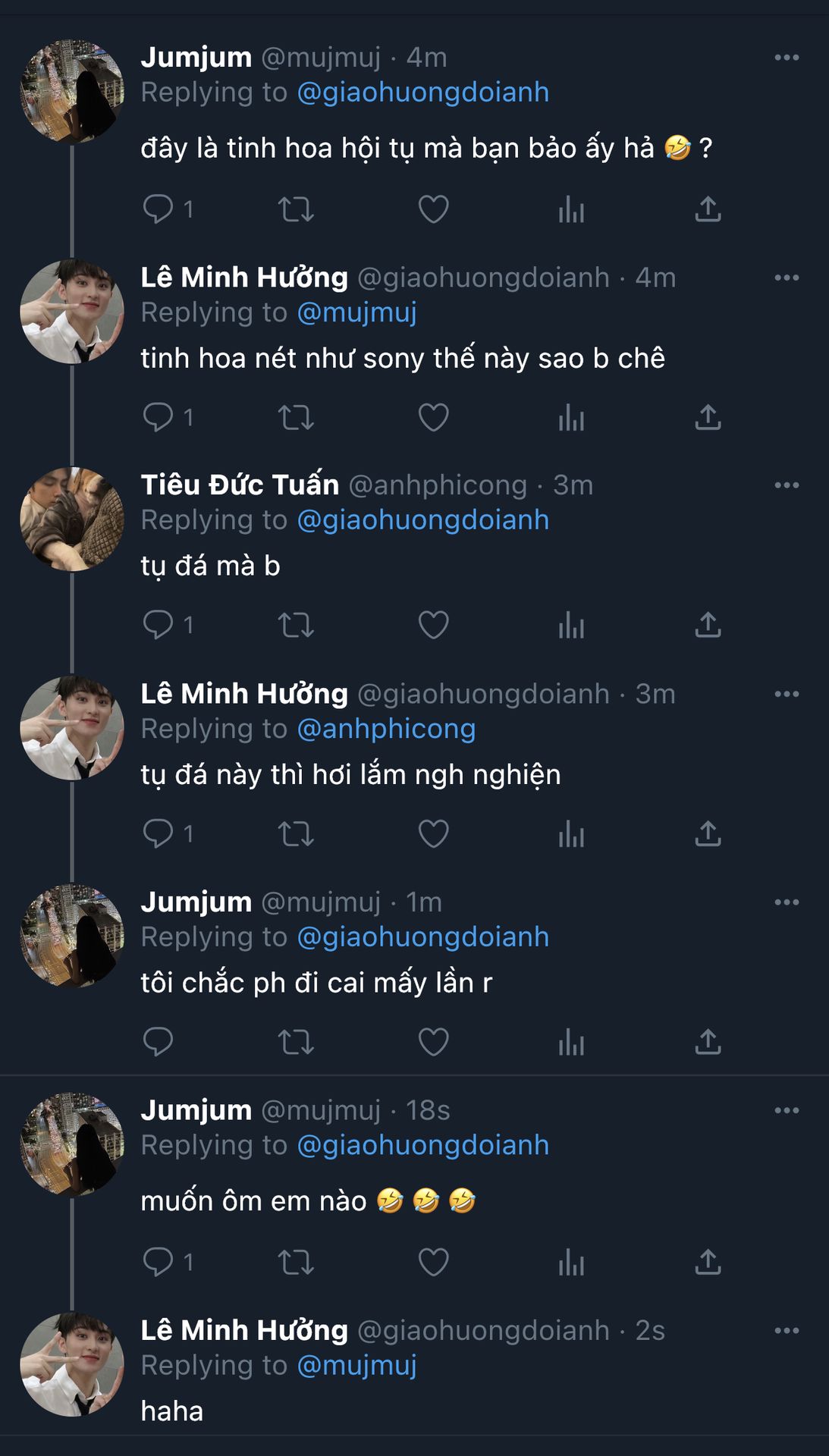Retweet the "muốn ôm em nào" tweet
This screenshot has width=829, height=1456.
(296, 1262)
